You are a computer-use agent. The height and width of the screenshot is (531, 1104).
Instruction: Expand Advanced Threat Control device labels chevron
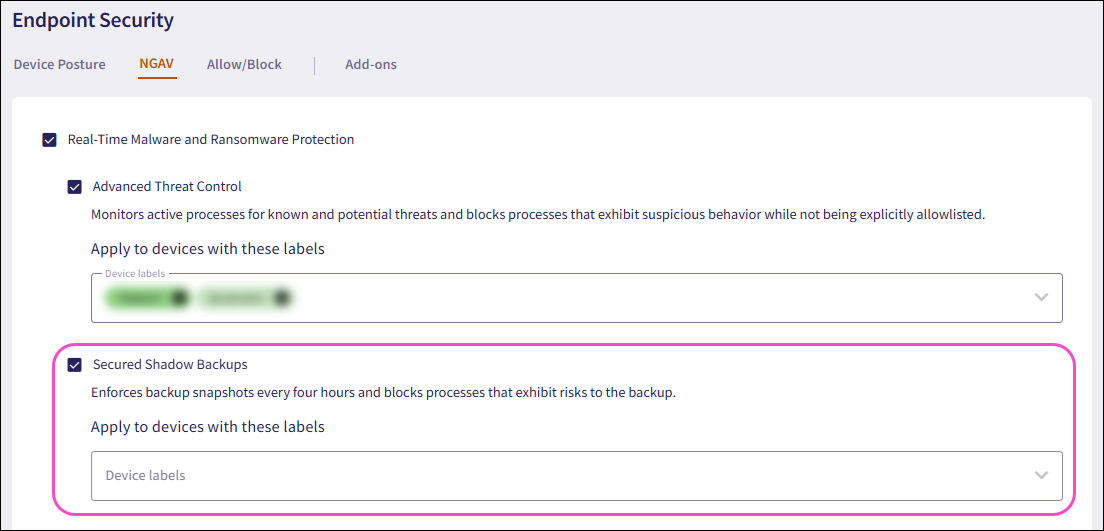click(x=1041, y=297)
